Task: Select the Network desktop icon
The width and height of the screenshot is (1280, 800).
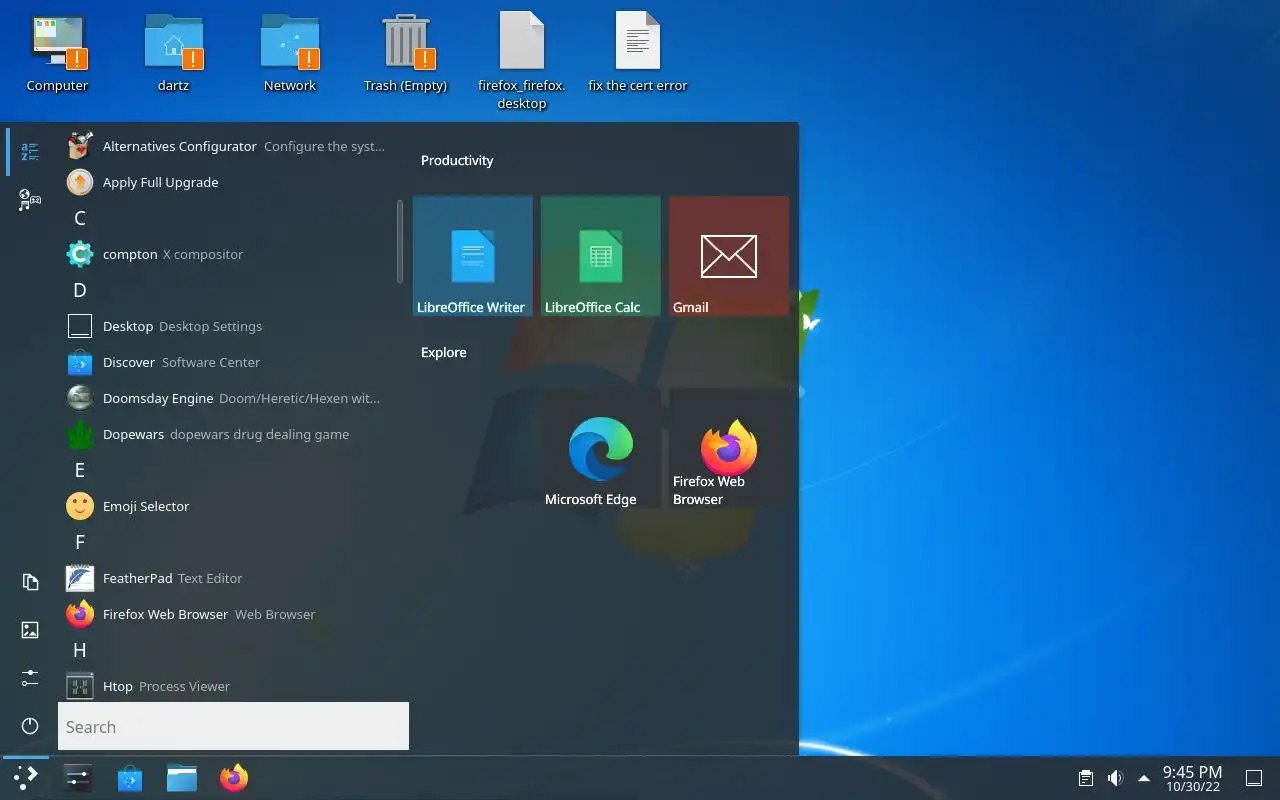Action: click(x=290, y=52)
